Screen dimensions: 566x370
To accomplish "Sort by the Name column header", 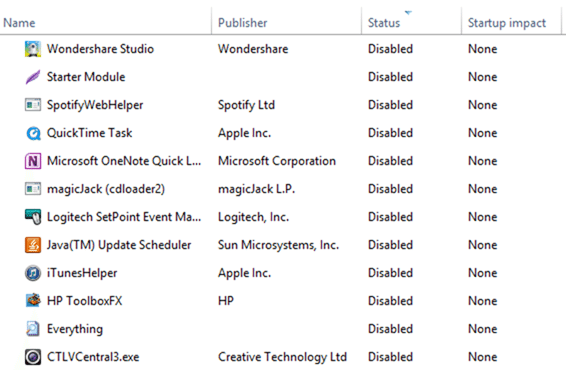I will pos(19,23).
